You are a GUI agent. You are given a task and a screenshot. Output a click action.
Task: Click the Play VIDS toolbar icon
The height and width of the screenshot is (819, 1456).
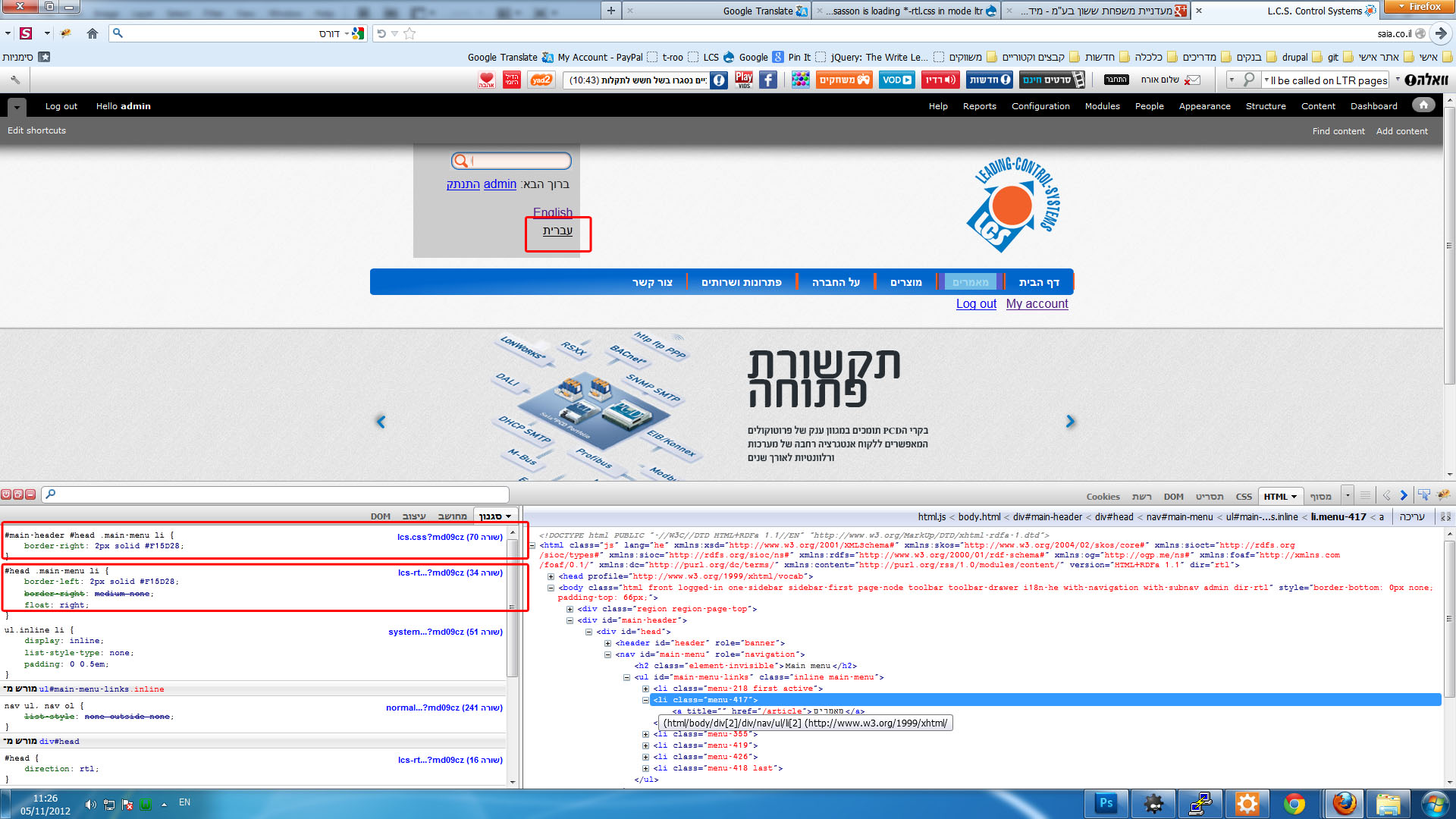click(x=744, y=80)
